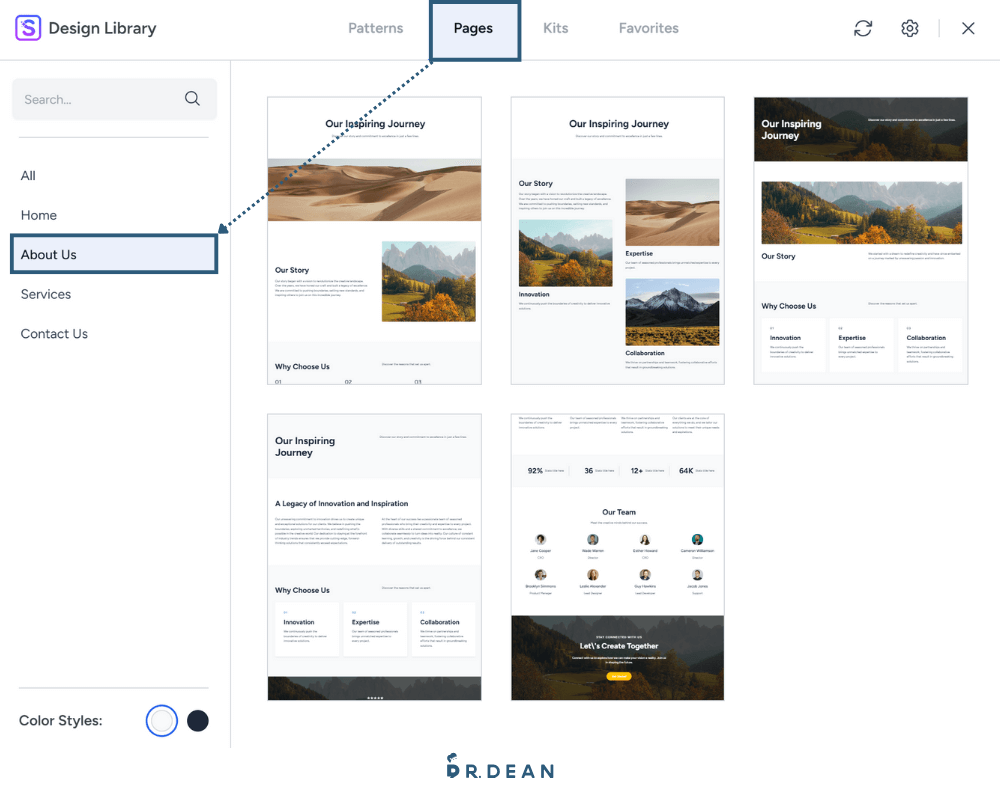Switch to the Kits tab

click(x=555, y=28)
